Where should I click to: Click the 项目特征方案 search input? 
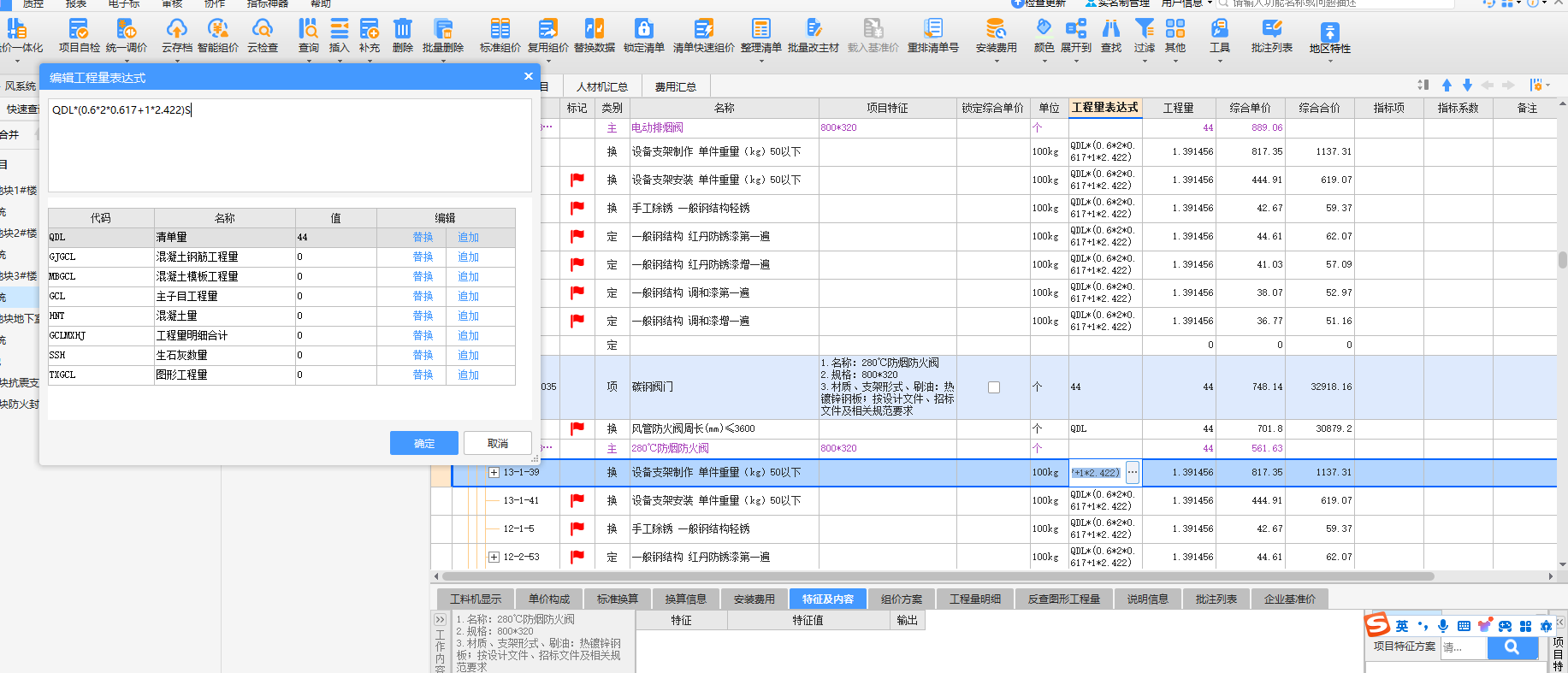[x=1464, y=647]
